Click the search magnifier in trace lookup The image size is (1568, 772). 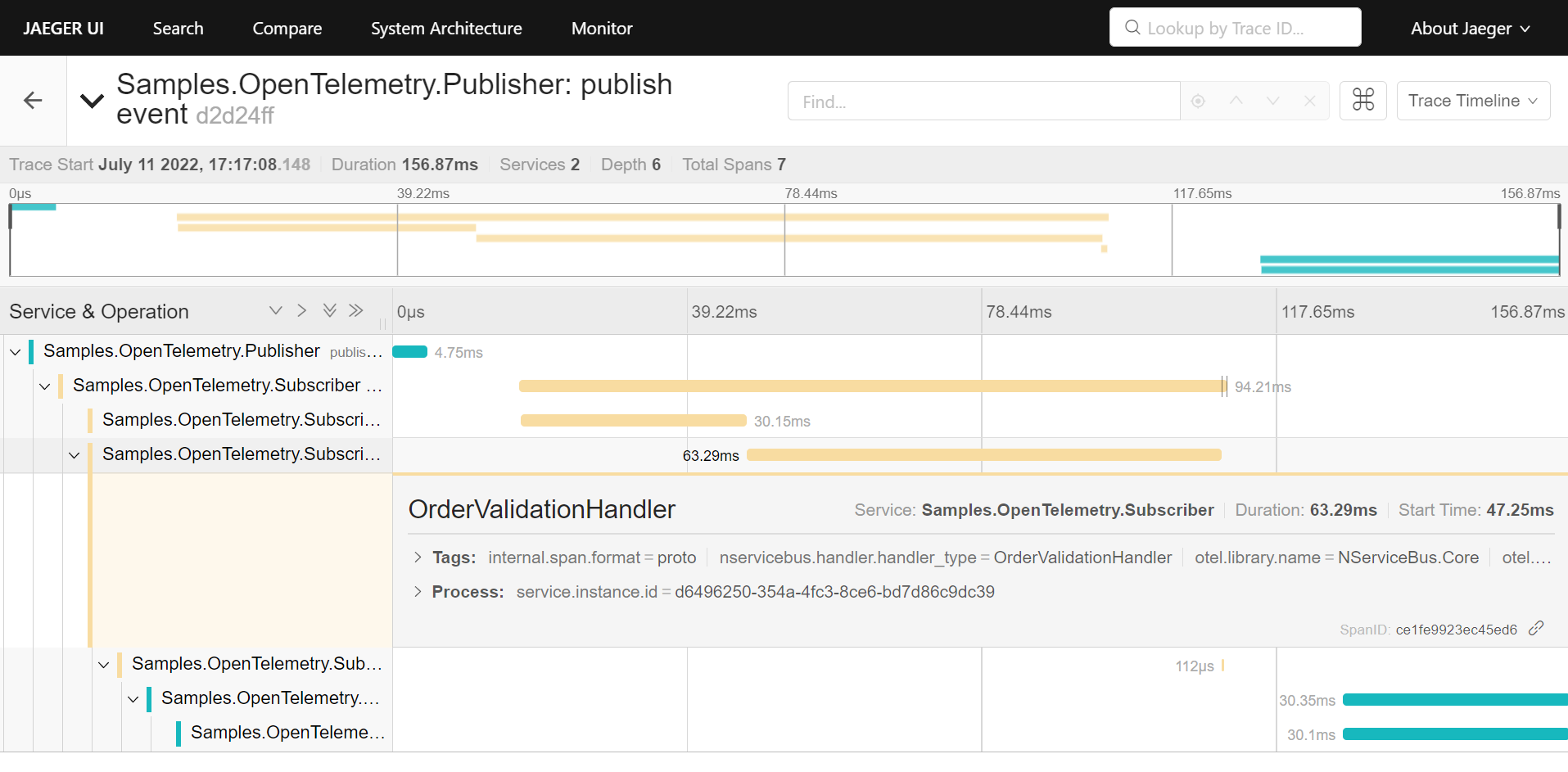pyautogui.click(x=1132, y=28)
